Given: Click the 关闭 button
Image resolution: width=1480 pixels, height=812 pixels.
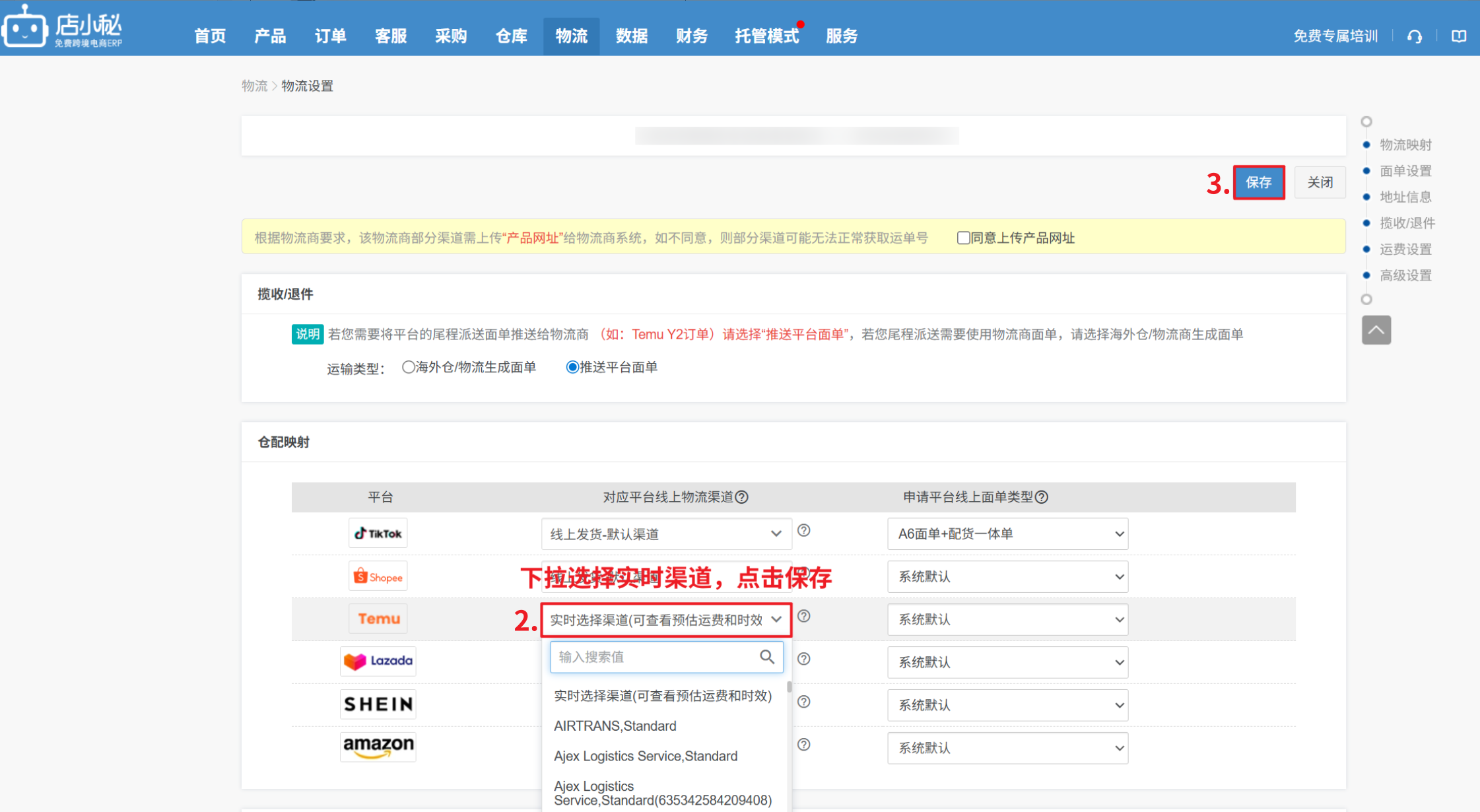Looking at the screenshot, I should [1320, 182].
